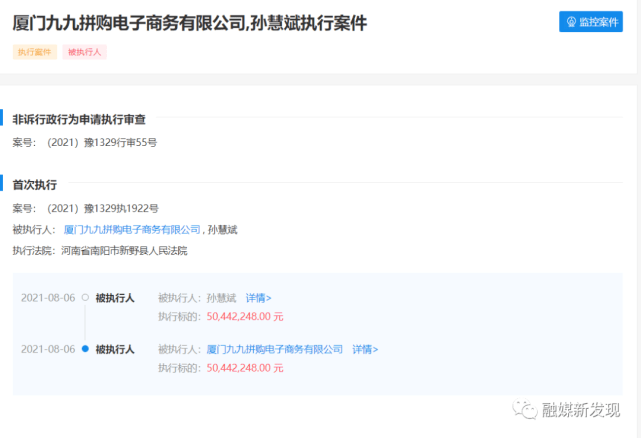The image size is (641, 438).
Task: Select section heading 首次执行
Action: (x=35, y=185)
